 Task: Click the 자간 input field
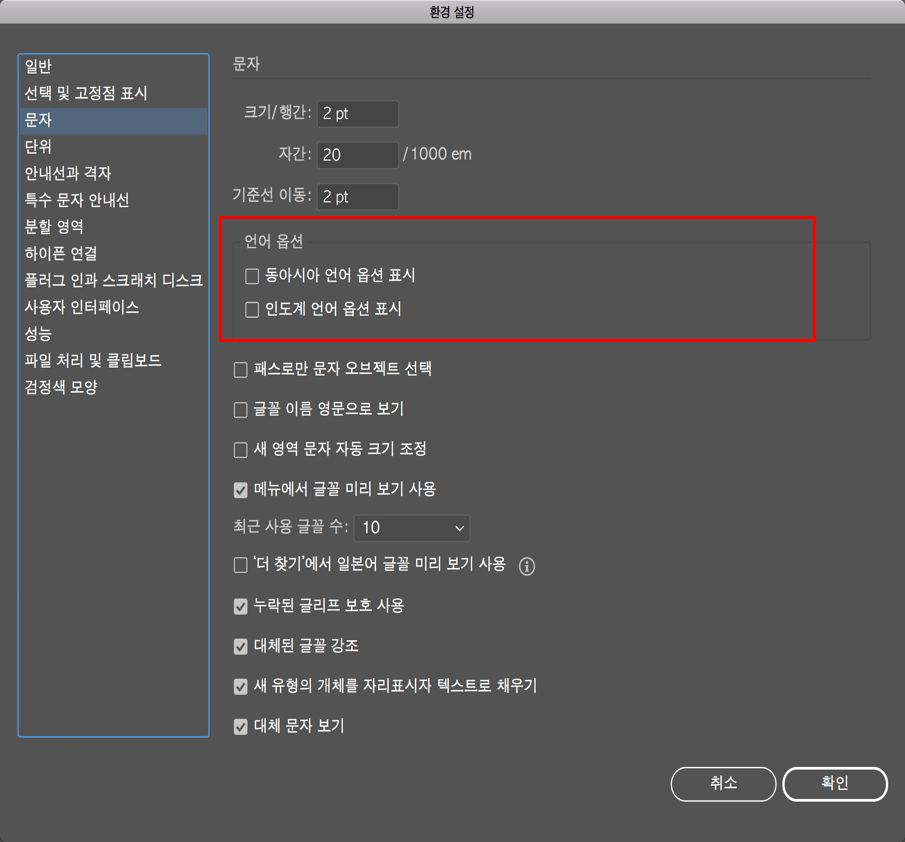[x=358, y=155]
